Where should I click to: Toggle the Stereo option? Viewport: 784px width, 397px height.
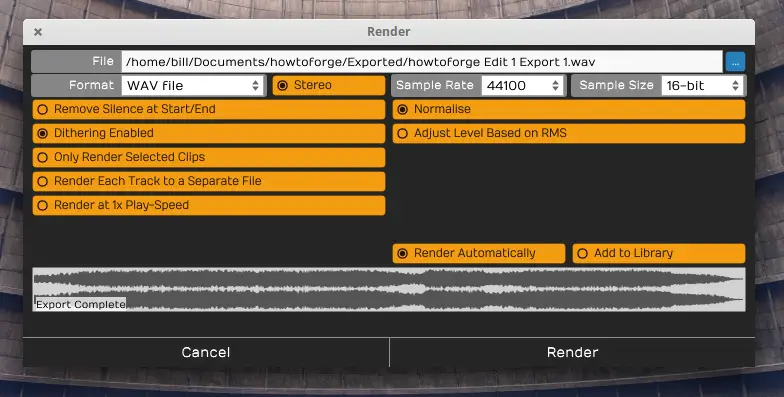[328, 86]
